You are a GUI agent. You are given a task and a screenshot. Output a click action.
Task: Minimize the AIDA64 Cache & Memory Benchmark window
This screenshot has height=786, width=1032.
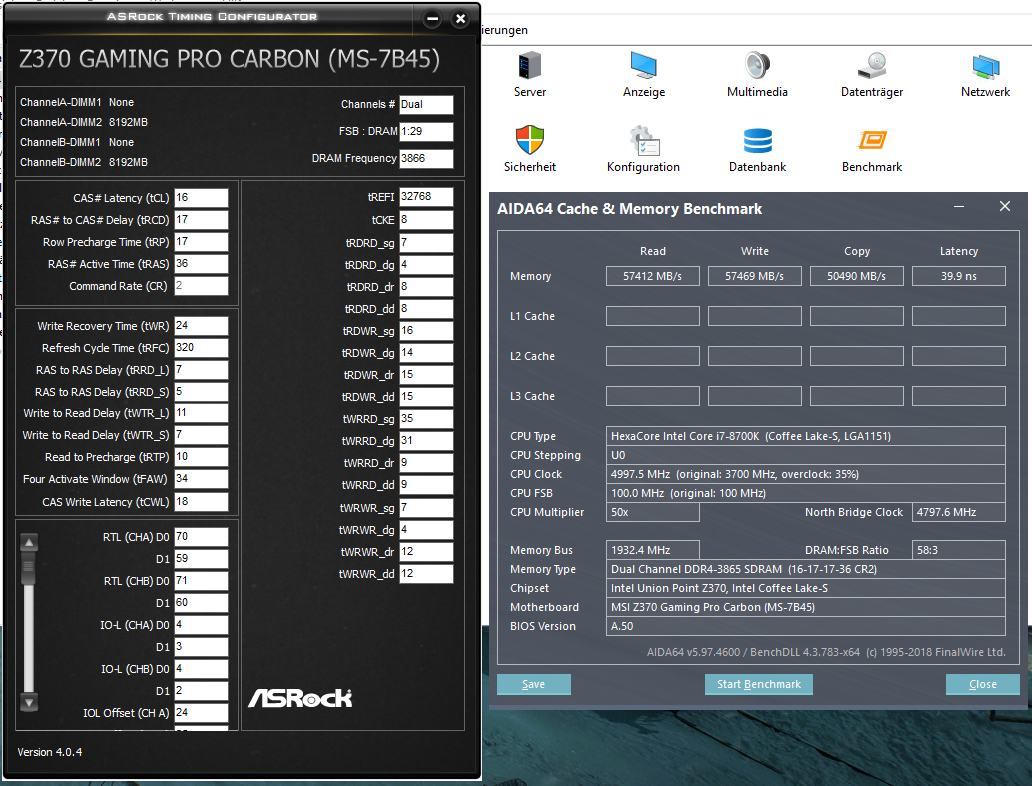959,207
